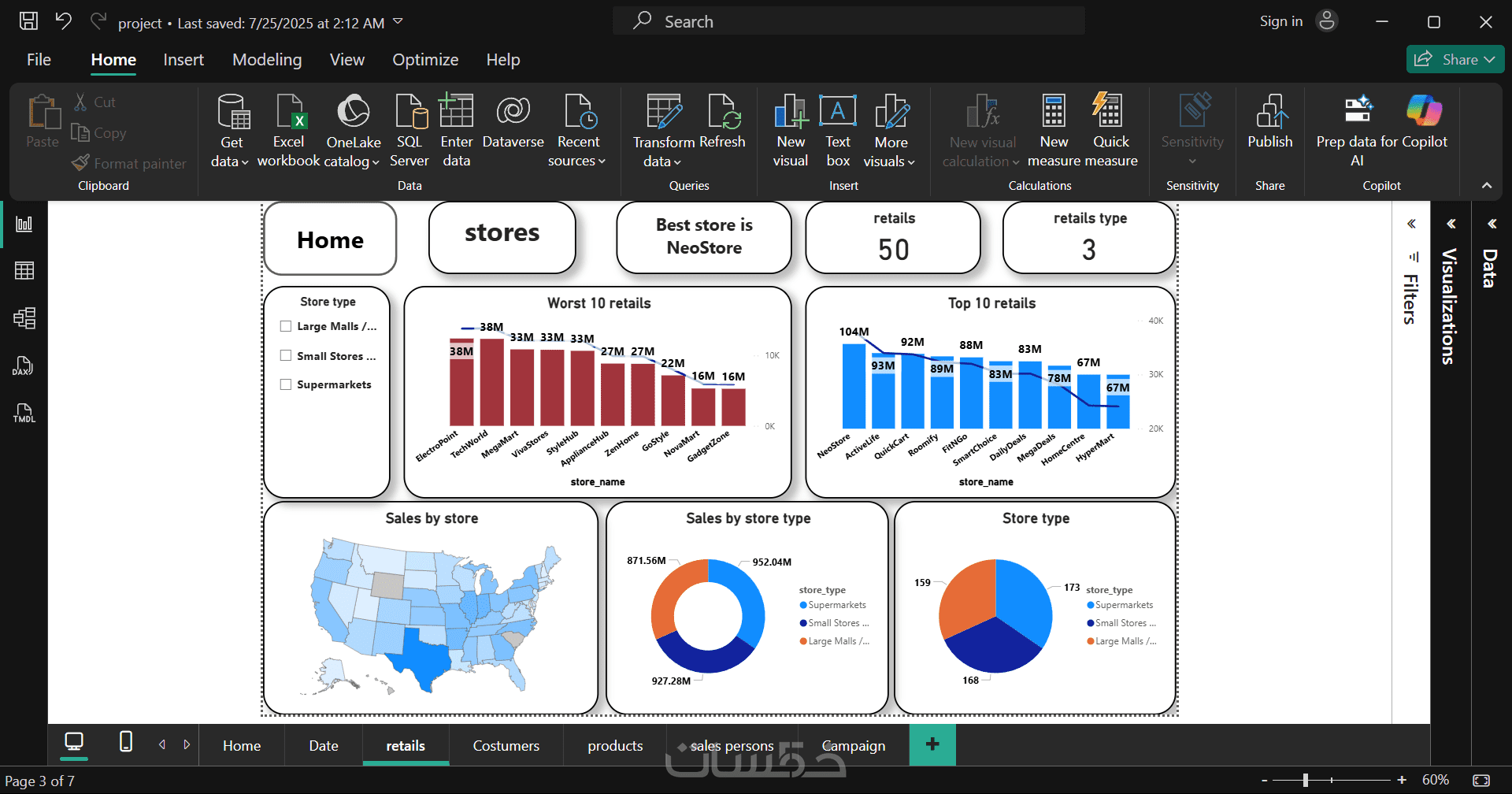Click the Search box
Image resolution: width=1512 pixels, height=794 pixels.
[x=849, y=21]
